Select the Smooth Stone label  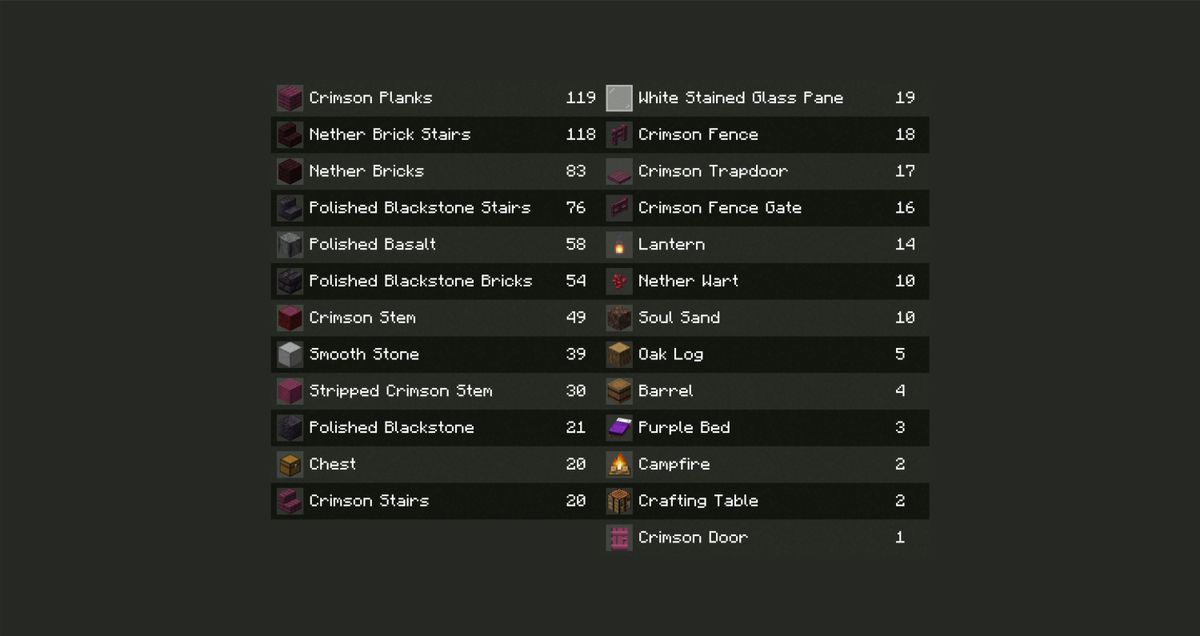coord(363,354)
